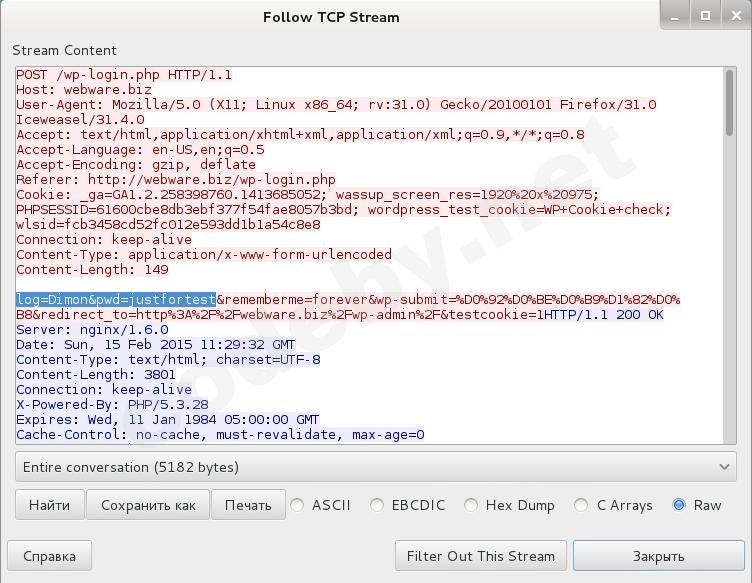Viewport: 752px width, 583px height.
Task: Click the Найти button
Action: pos(49,505)
